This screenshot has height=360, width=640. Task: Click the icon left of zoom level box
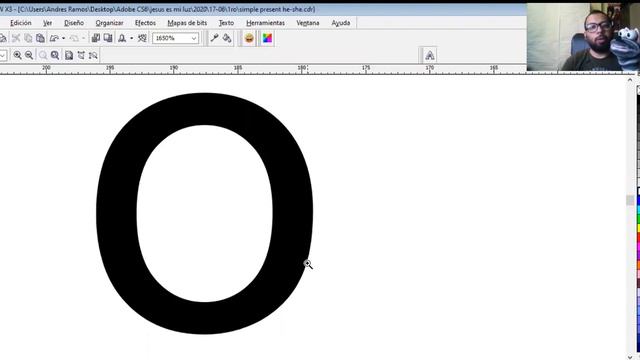click(142, 38)
